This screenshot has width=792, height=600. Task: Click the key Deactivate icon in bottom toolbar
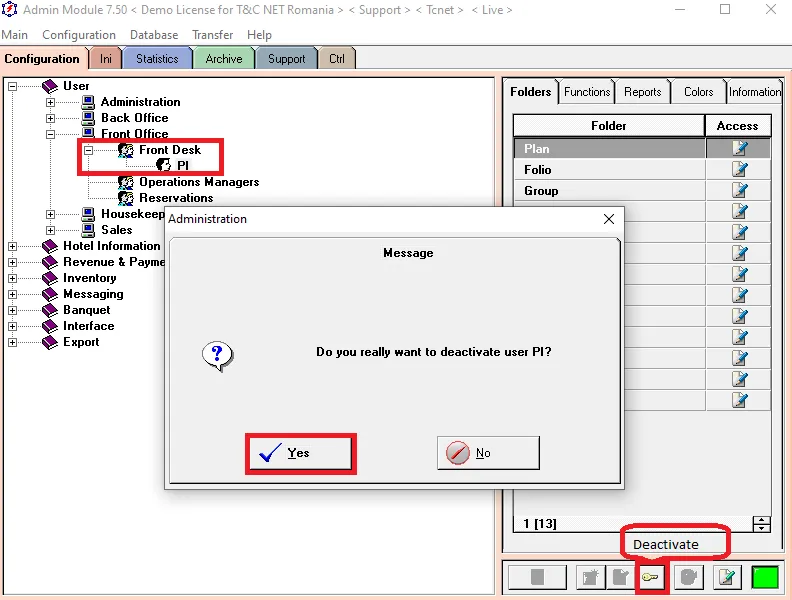tap(650, 577)
